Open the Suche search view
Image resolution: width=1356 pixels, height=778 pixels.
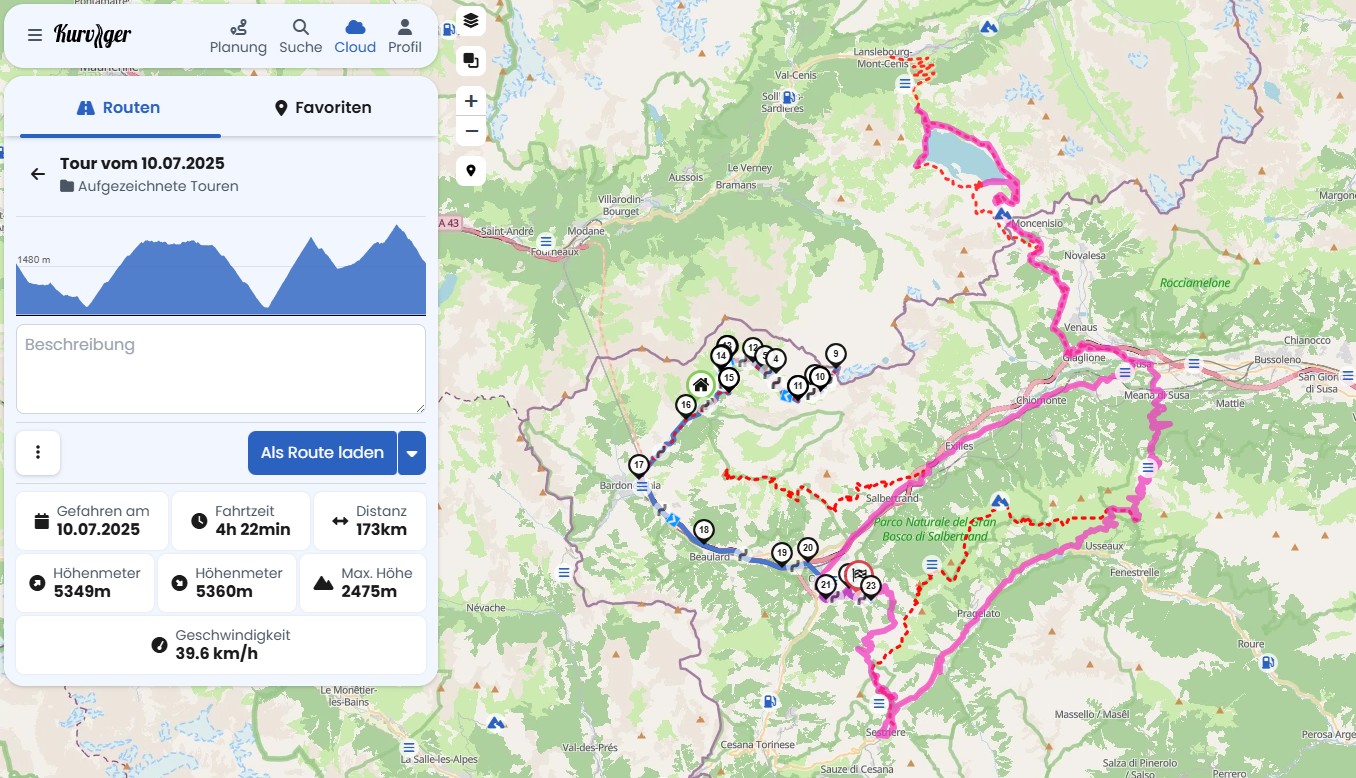click(300, 36)
